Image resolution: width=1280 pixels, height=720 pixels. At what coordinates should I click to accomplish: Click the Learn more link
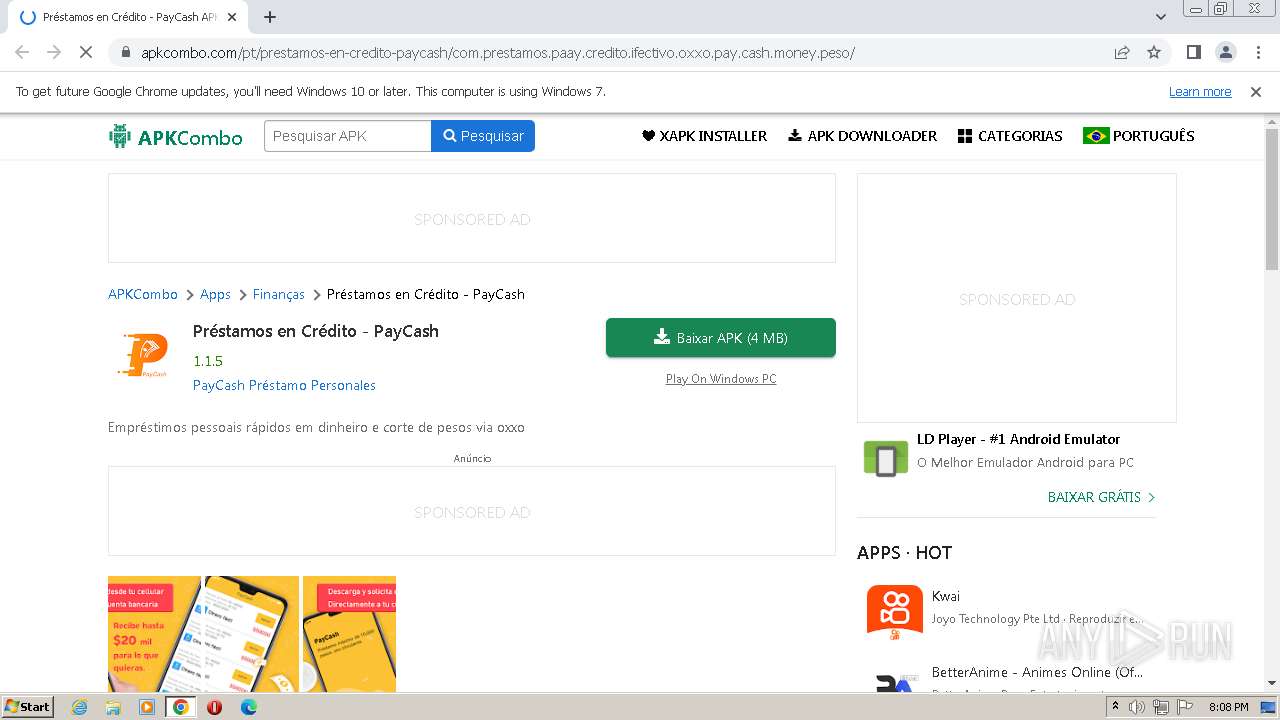point(1200,92)
